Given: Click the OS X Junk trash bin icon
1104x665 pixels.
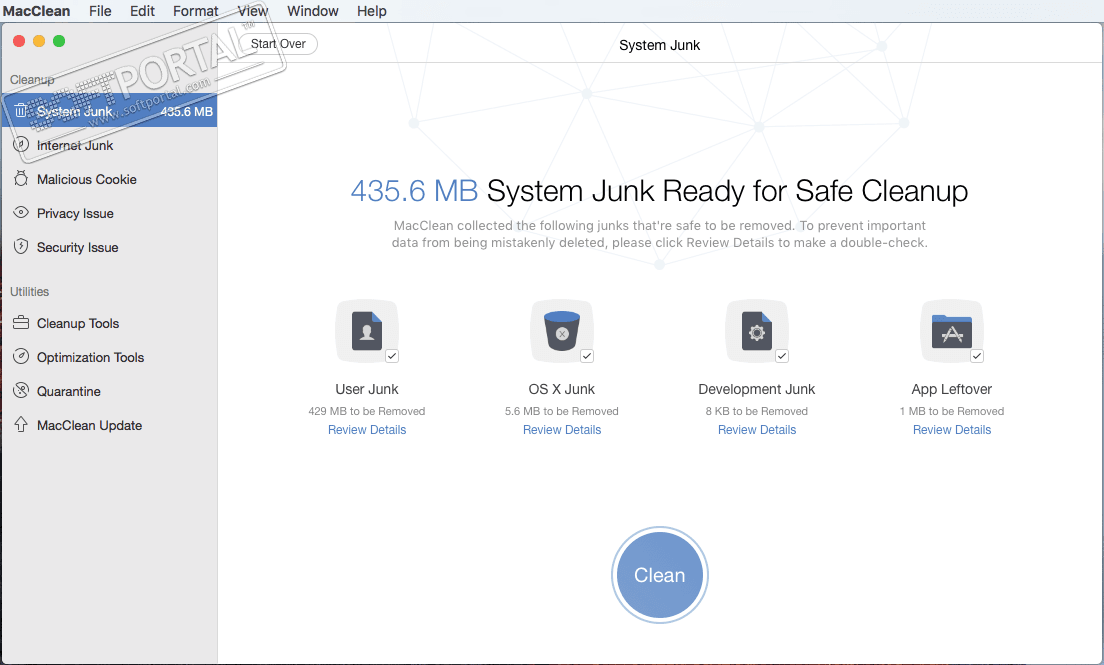Looking at the screenshot, I should [x=562, y=331].
